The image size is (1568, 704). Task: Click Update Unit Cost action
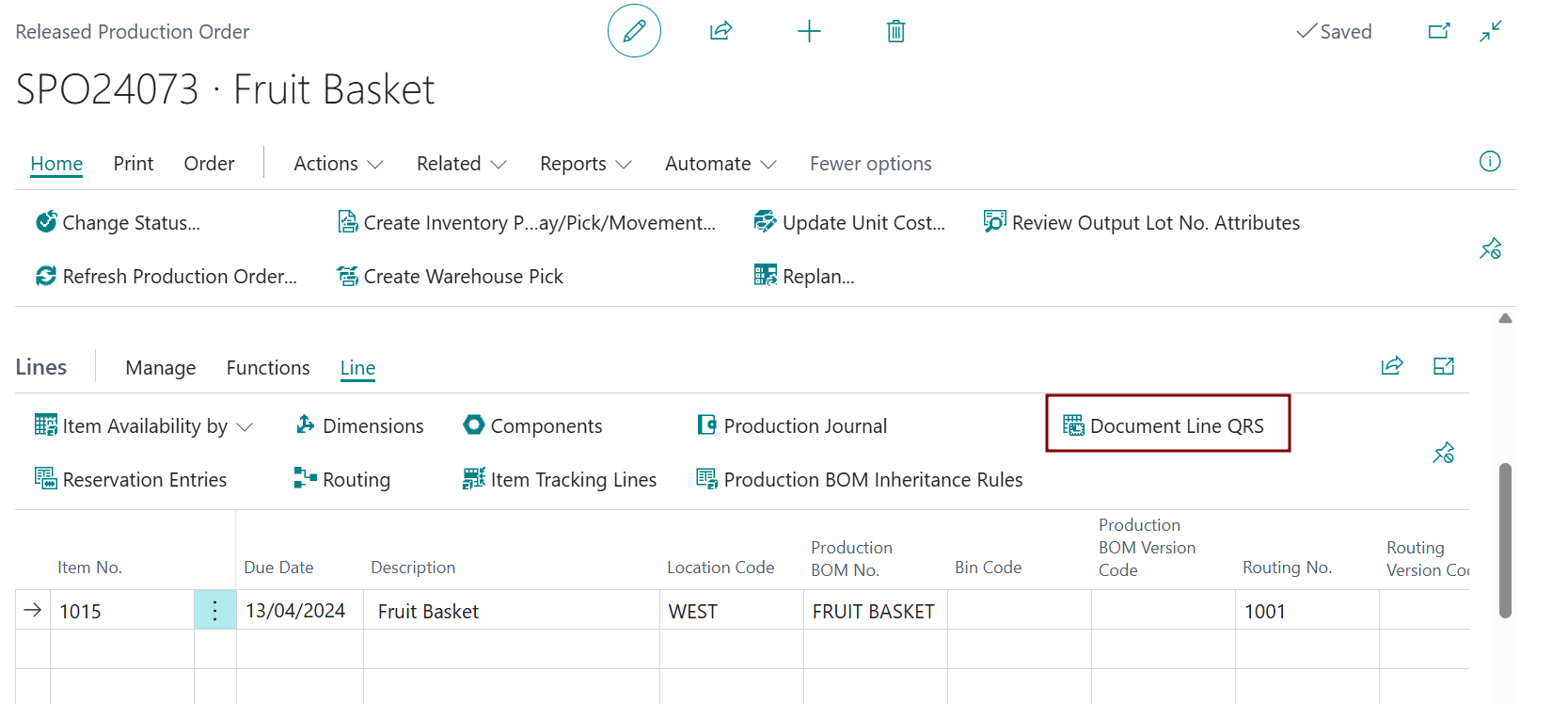pos(849,222)
